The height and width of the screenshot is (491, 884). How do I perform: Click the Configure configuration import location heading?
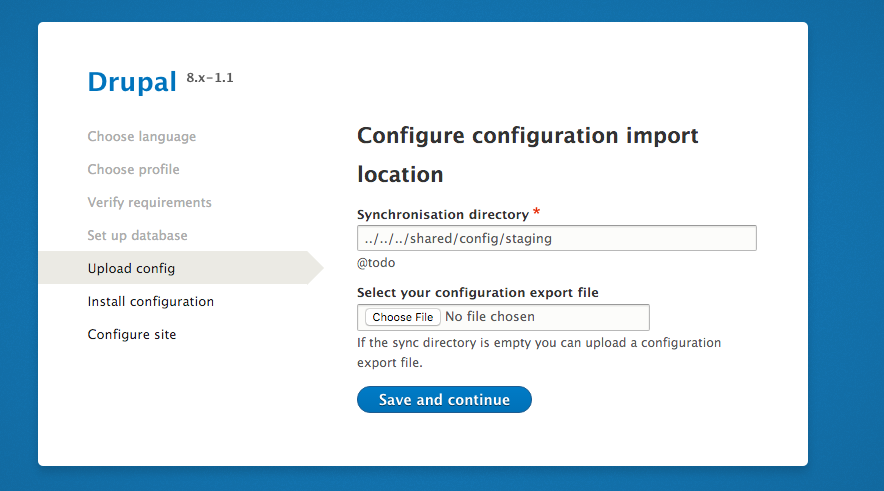(x=528, y=154)
